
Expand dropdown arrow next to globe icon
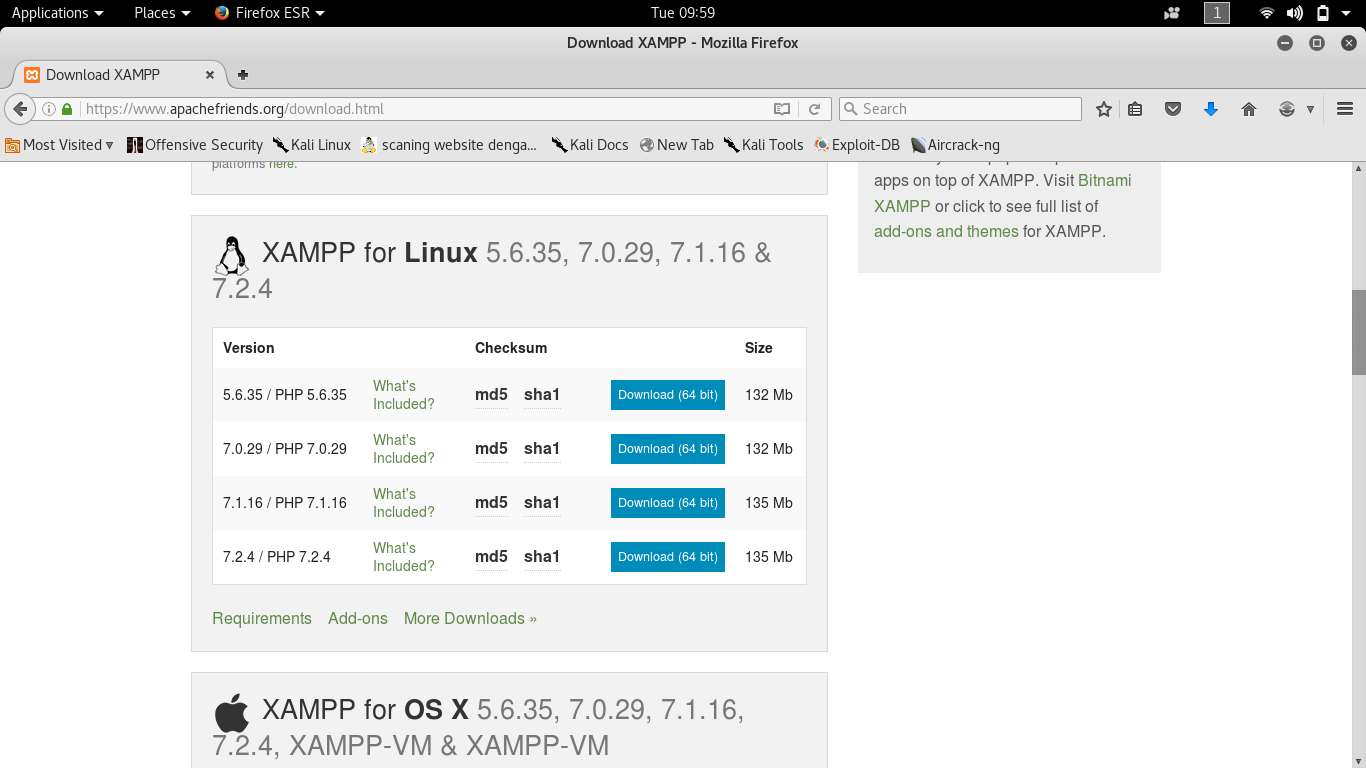point(1310,109)
